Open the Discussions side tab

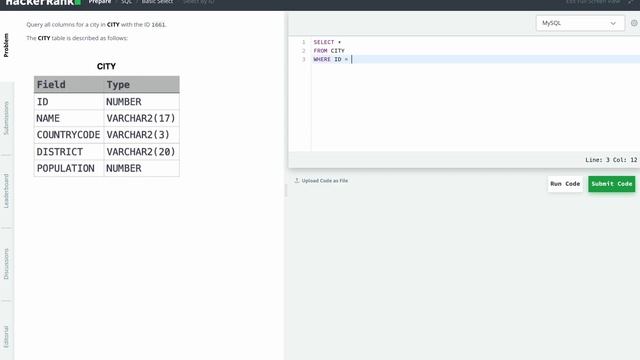tap(6, 264)
